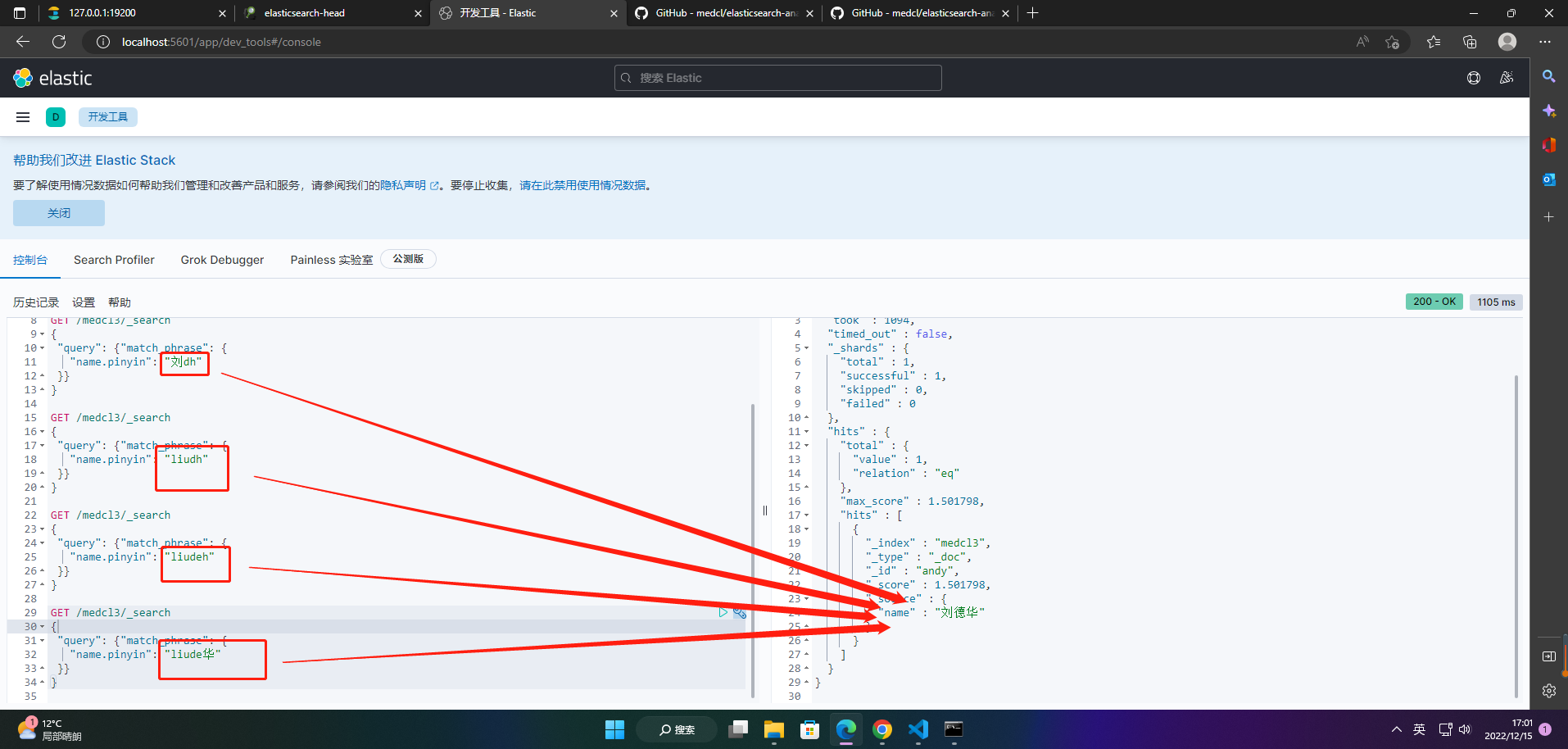The image size is (1568, 749).
Task: Add a new Edge sidebar app
Action: (1549, 217)
